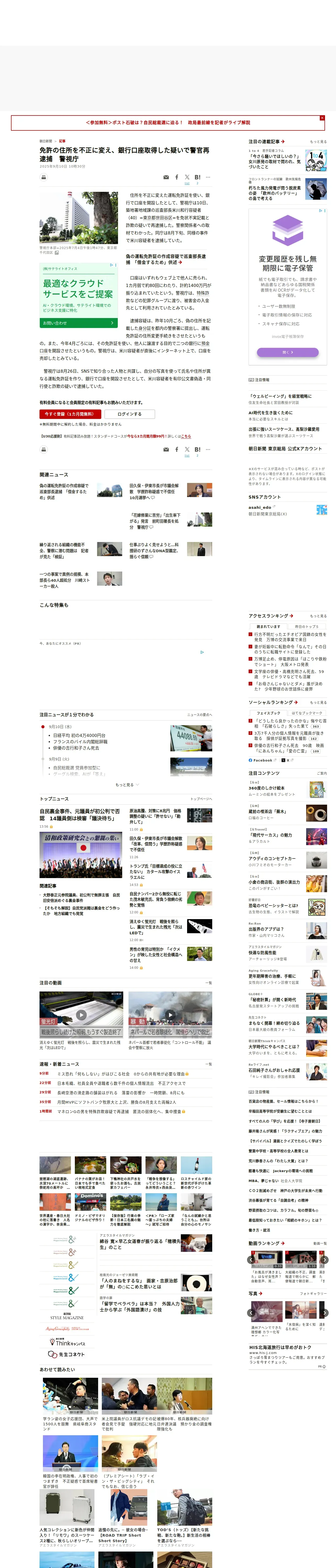
Task: Click bottom Facebook share icon below article
Action: click(177, 449)
